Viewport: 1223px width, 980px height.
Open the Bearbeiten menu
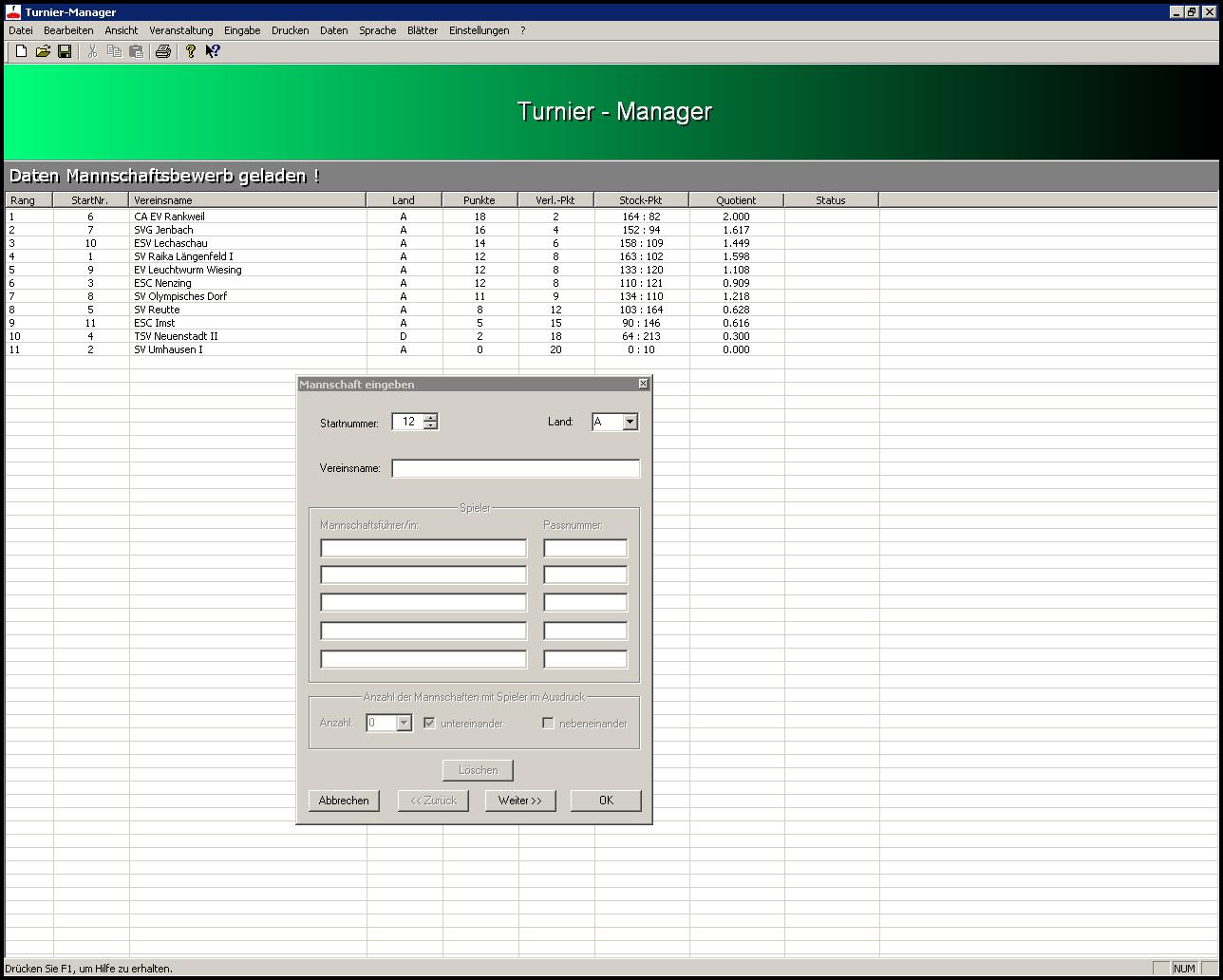tap(68, 30)
